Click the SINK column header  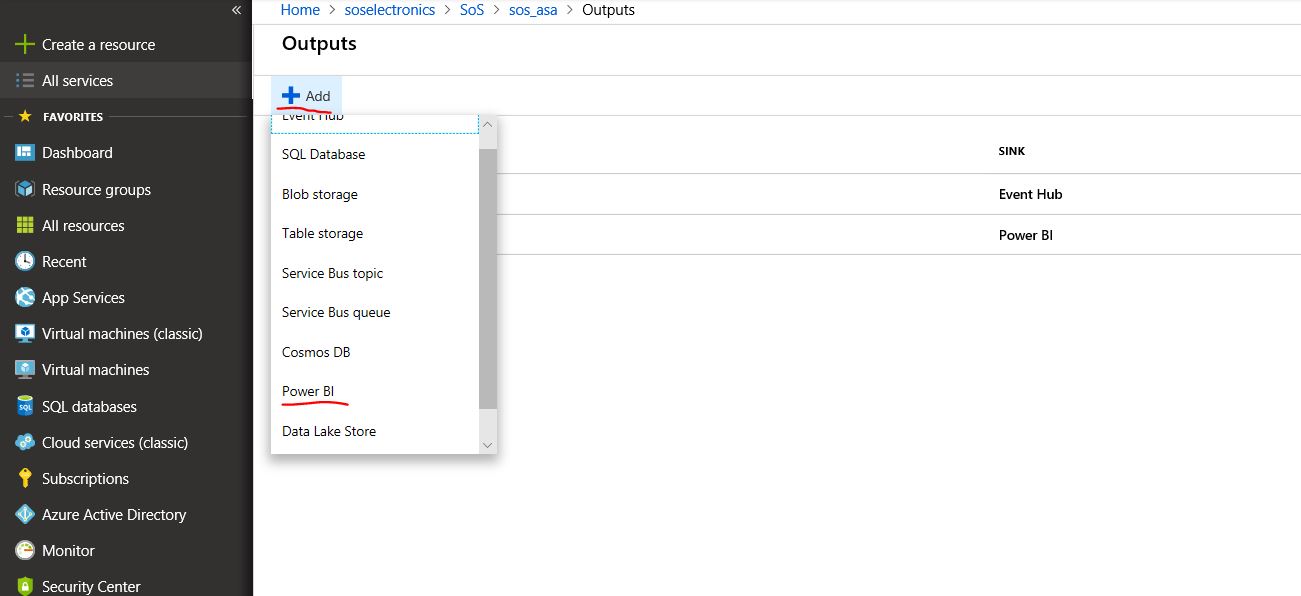(1012, 151)
